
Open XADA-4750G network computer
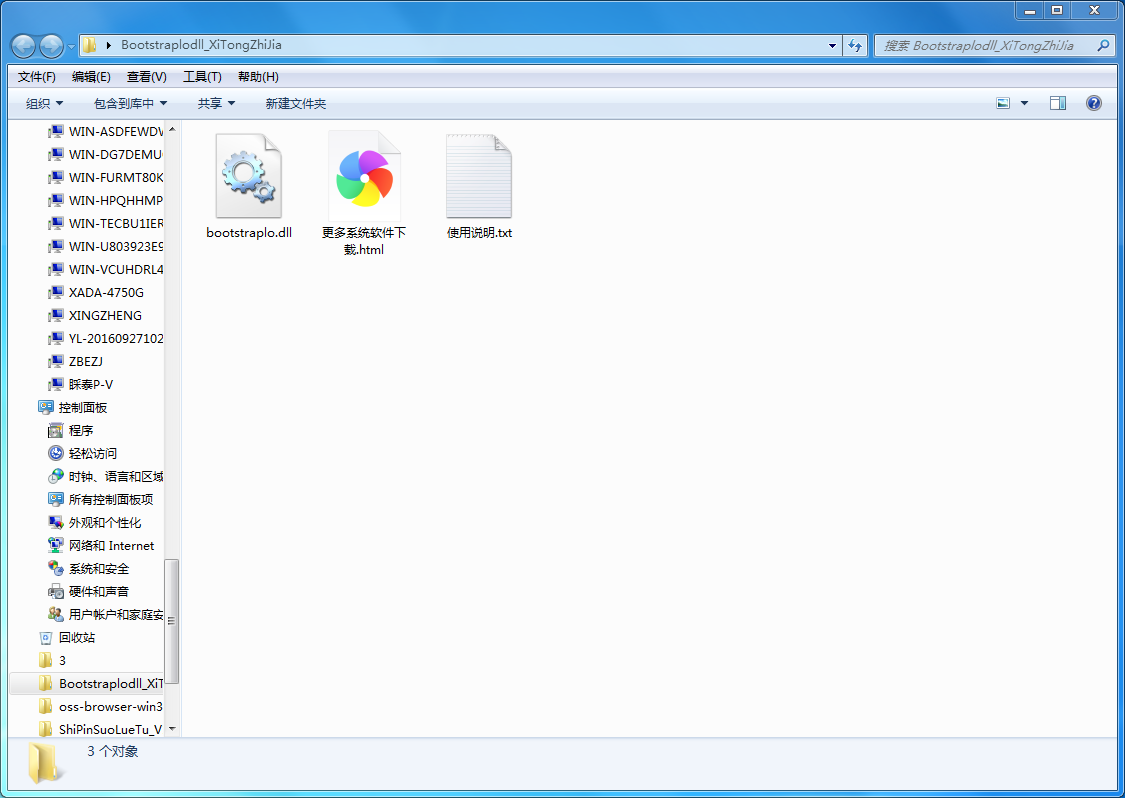[x=96, y=292]
